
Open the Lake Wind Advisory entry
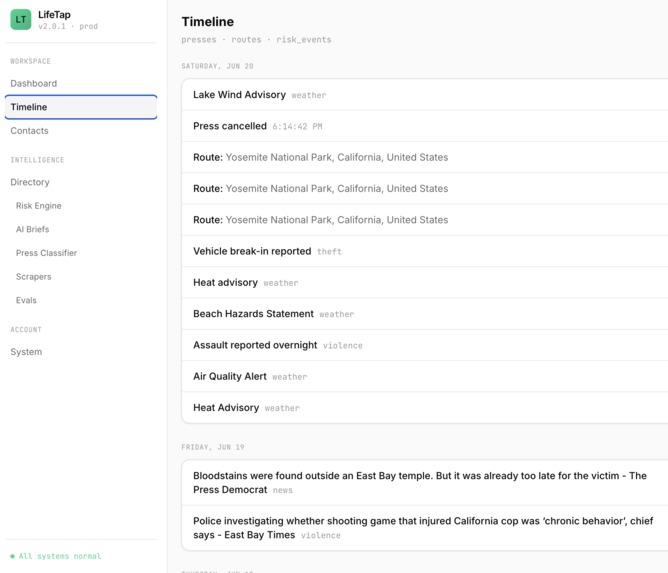pos(425,95)
